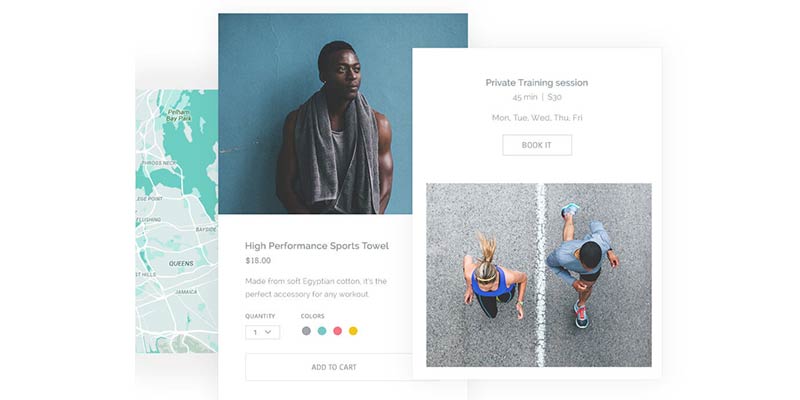
Task: Click the Jamaica label on the map
Action: point(186,292)
